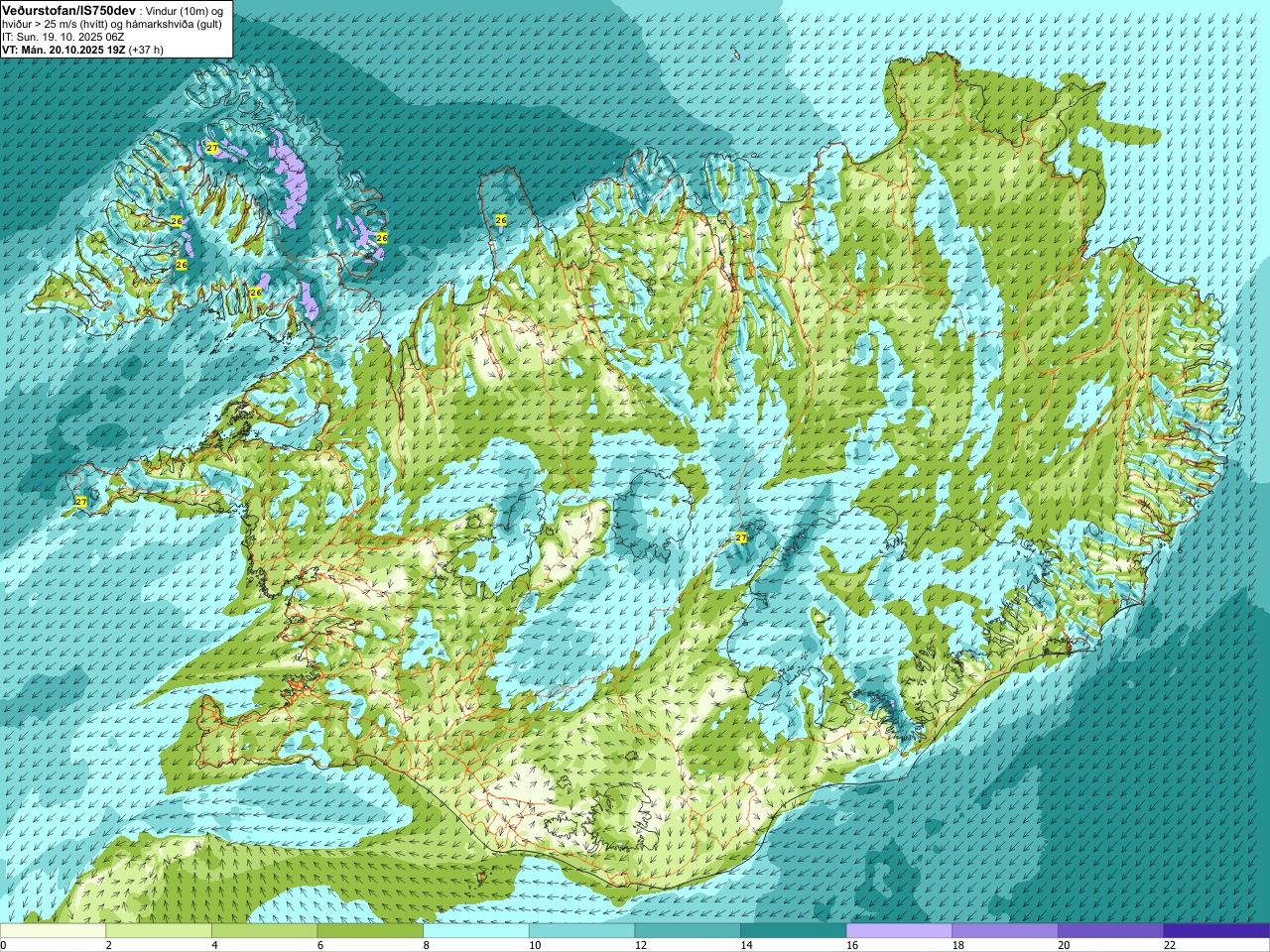The width and height of the screenshot is (1270, 952).
Task: Select the 0–2 m/s pale yellow legend swatch
Action: (53, 931)
